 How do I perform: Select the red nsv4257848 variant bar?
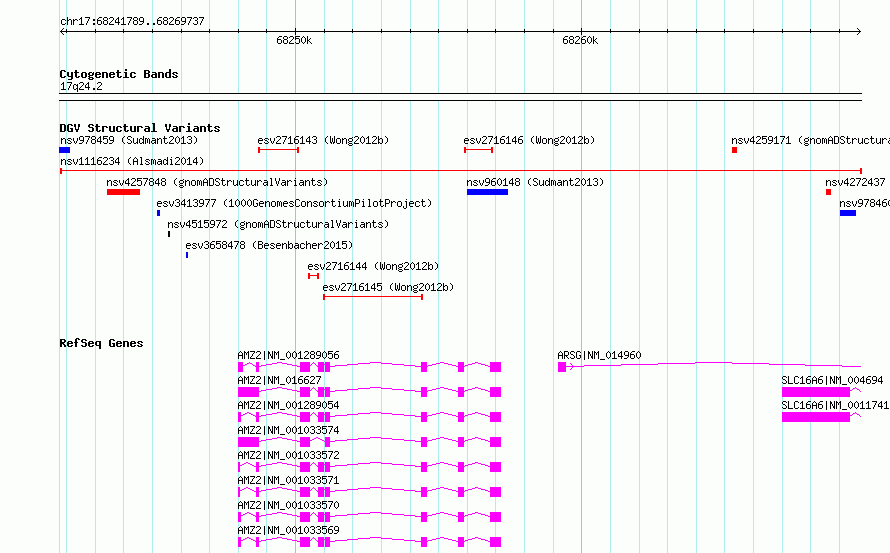(x=123, y=192)
